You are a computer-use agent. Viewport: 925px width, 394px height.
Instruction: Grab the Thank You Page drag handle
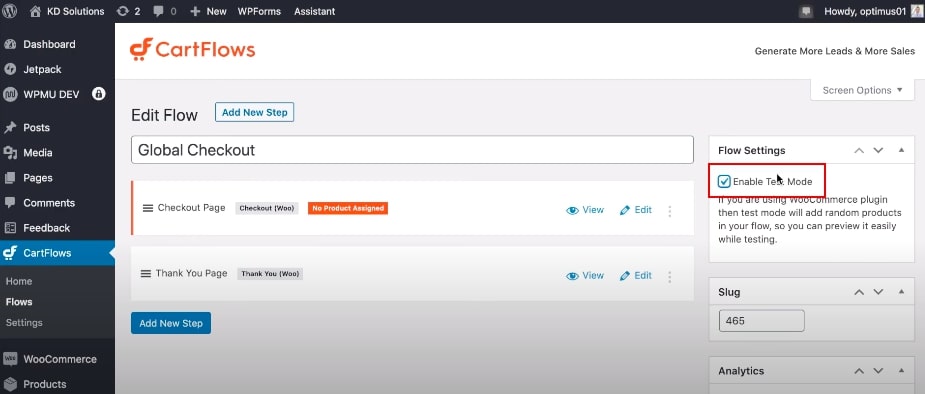pyautogui.click(x=146, y=274)
